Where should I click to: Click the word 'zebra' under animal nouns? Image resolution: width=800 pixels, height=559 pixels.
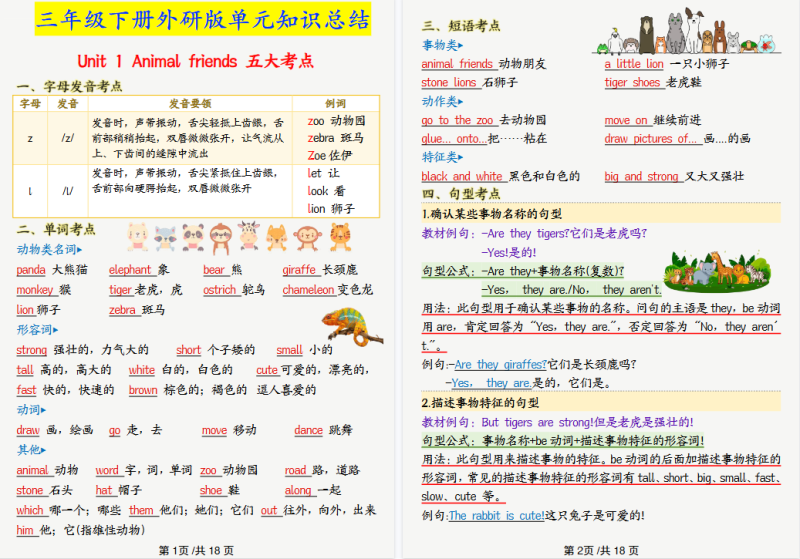pyautogui.click(x=122, y=310)
